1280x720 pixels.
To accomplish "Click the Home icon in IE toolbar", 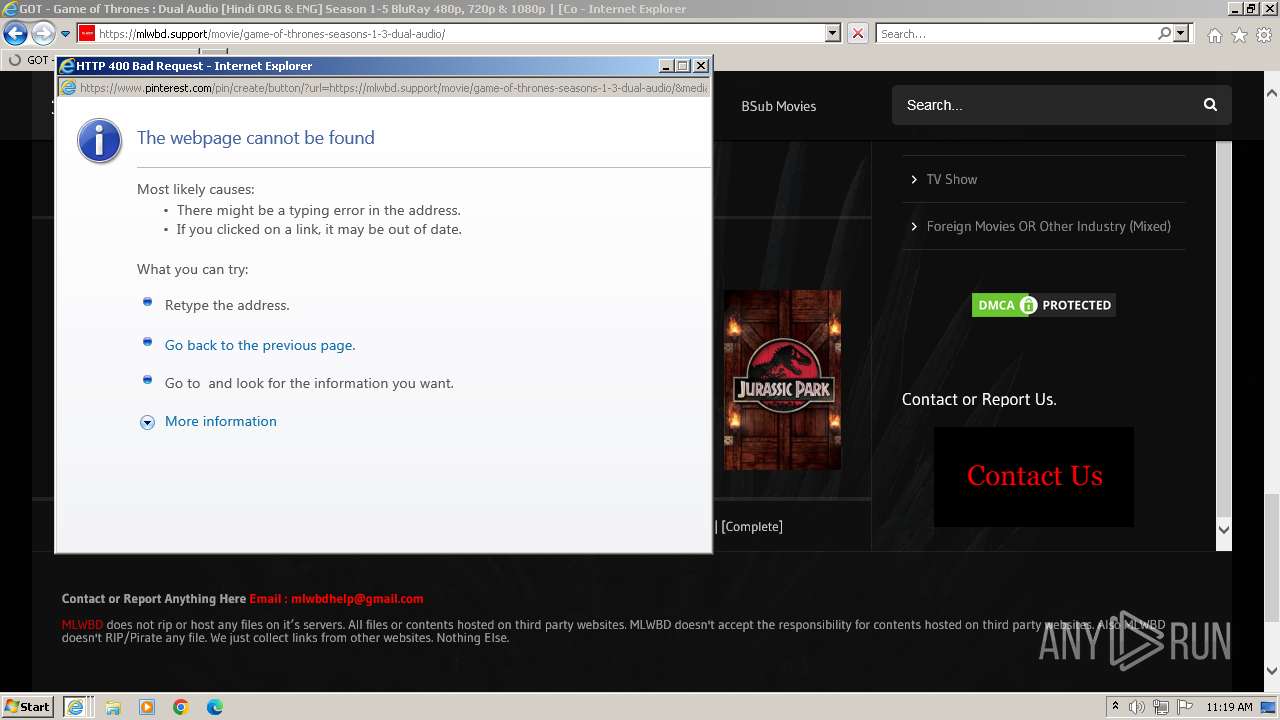I will [x=1214, y=35].
